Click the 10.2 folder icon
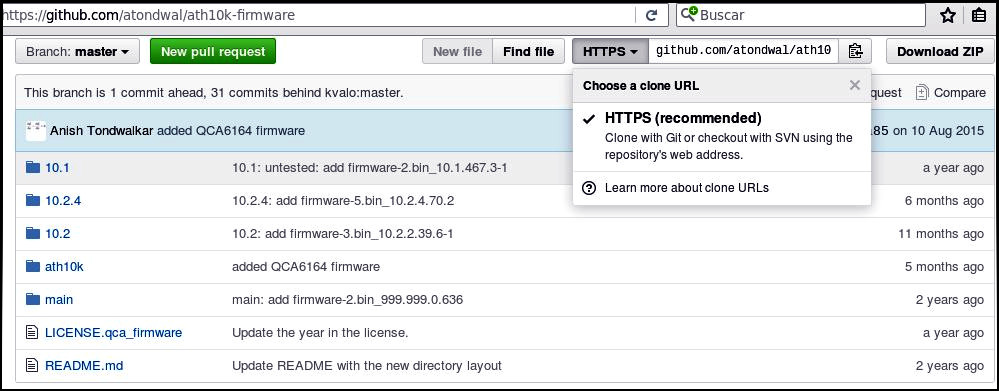 click(x=32, y=234)
